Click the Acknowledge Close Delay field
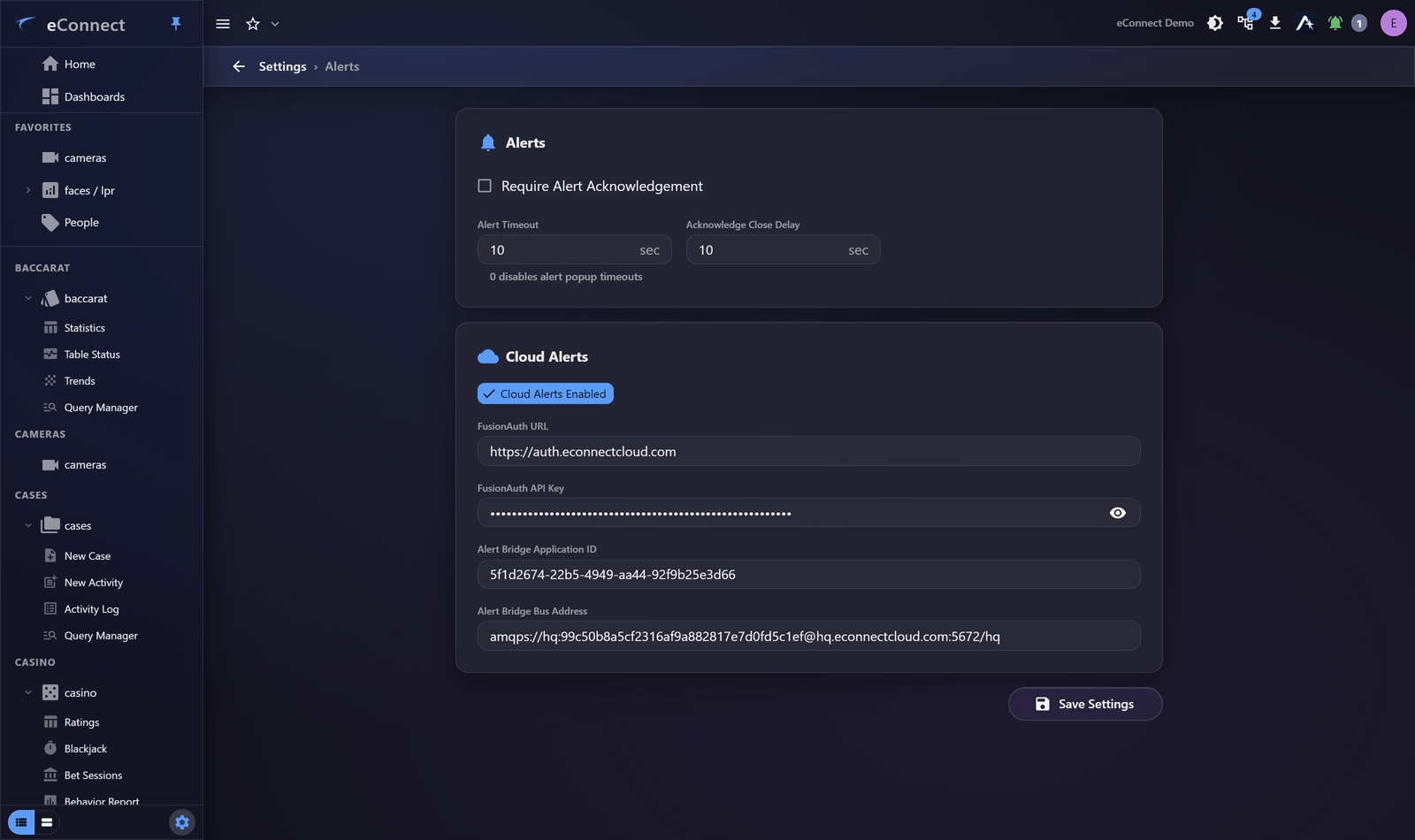1415x840 pixels. point(784,249)
